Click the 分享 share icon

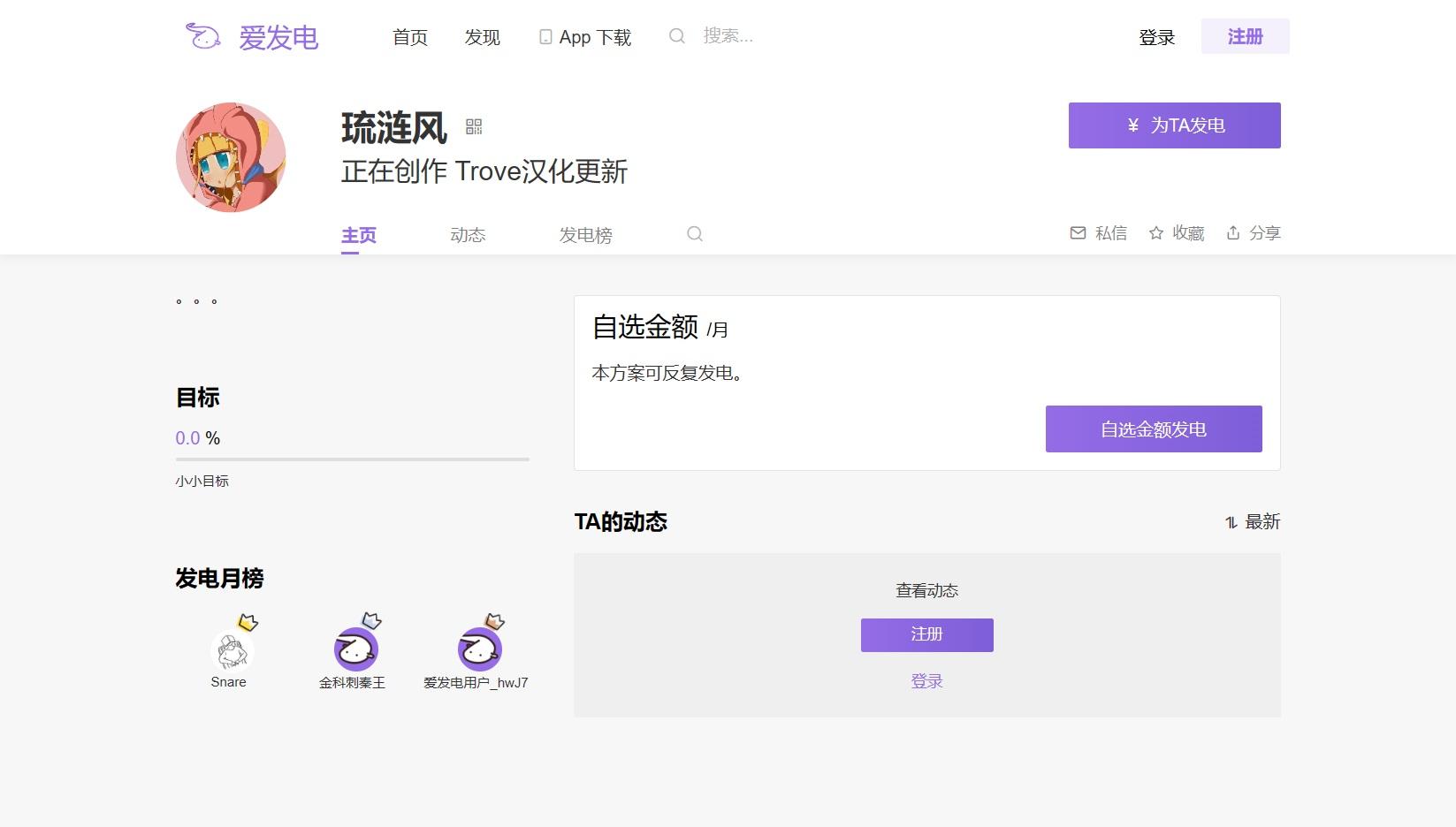tap(1233, 233)
